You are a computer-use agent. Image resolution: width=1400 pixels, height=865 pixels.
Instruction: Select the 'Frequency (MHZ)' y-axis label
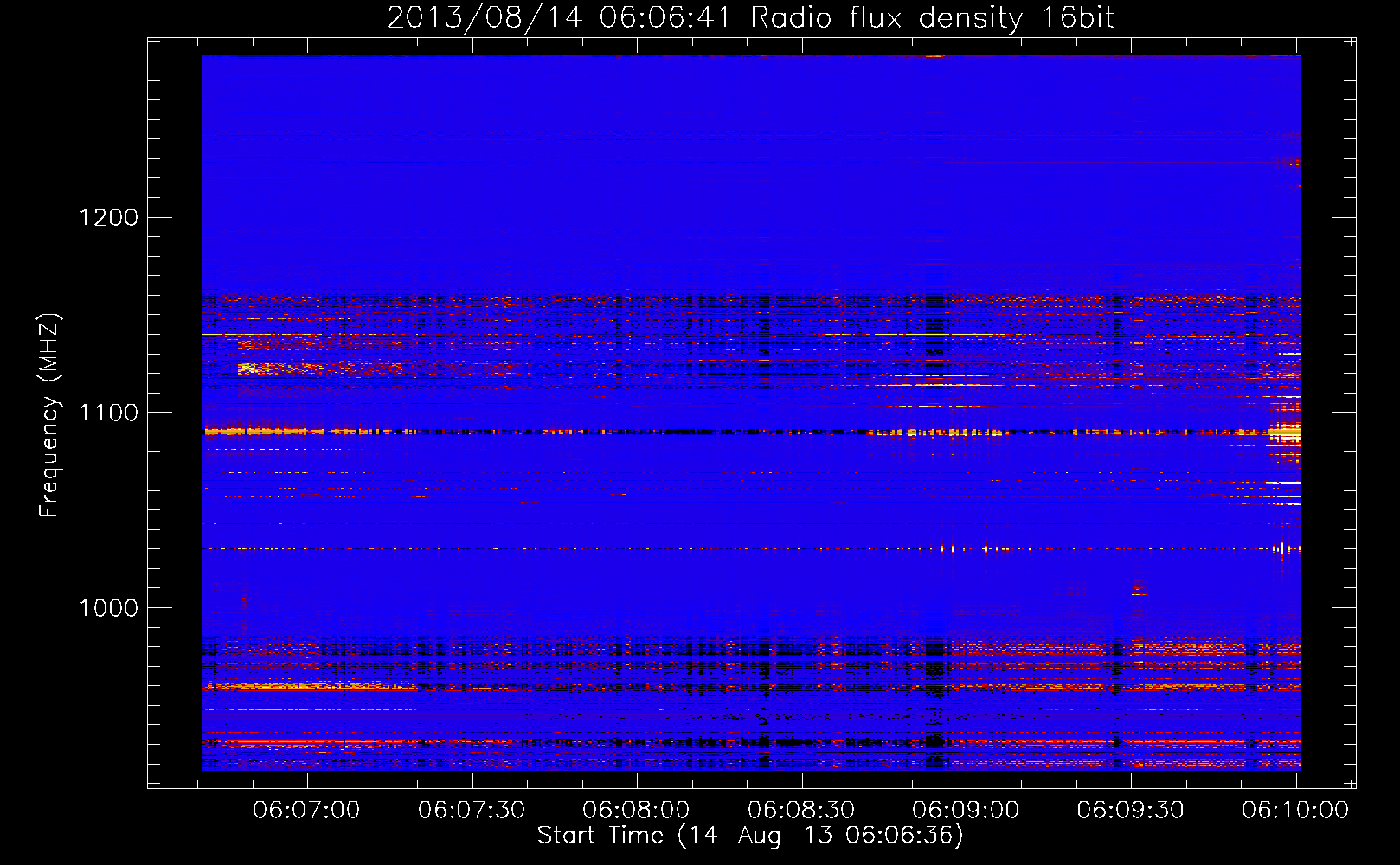click(x=49, y=415)
